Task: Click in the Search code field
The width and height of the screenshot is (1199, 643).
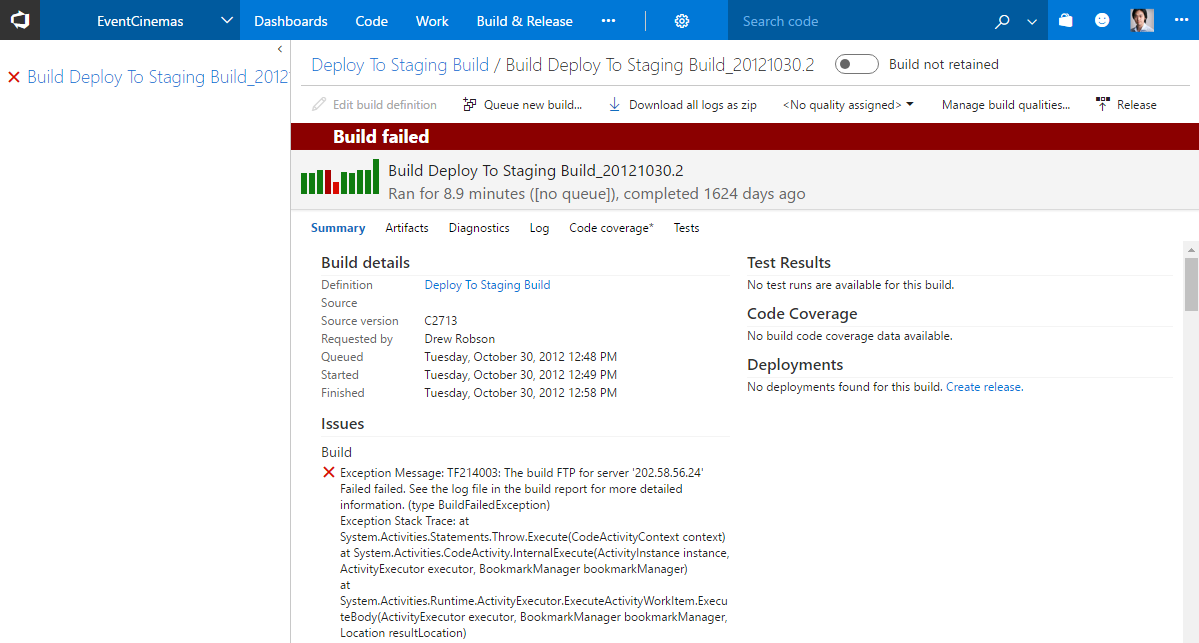Action: coord(860,21)
